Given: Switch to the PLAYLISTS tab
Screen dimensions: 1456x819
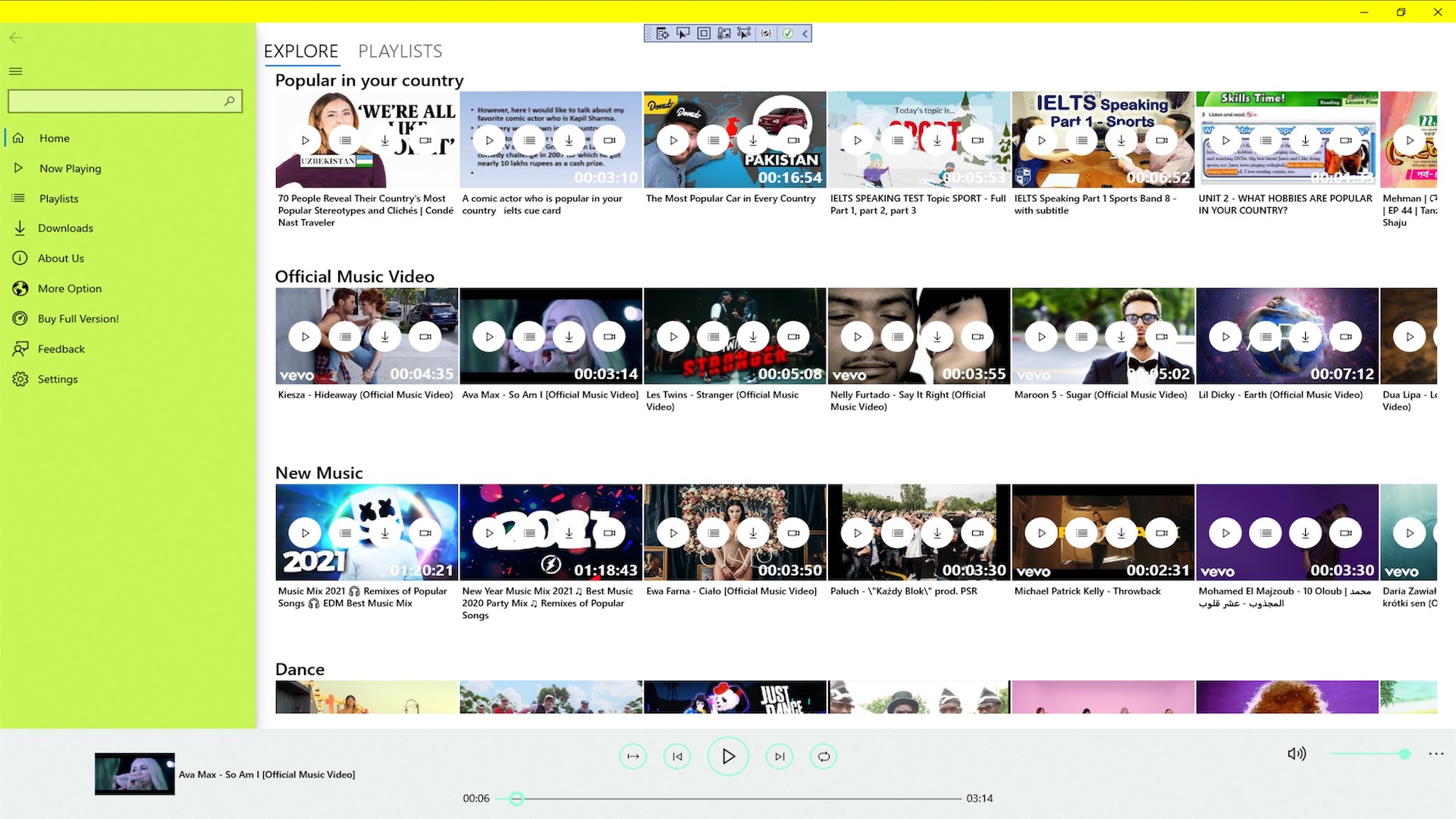Looking at the screenshot, I should tap(400, 51).
